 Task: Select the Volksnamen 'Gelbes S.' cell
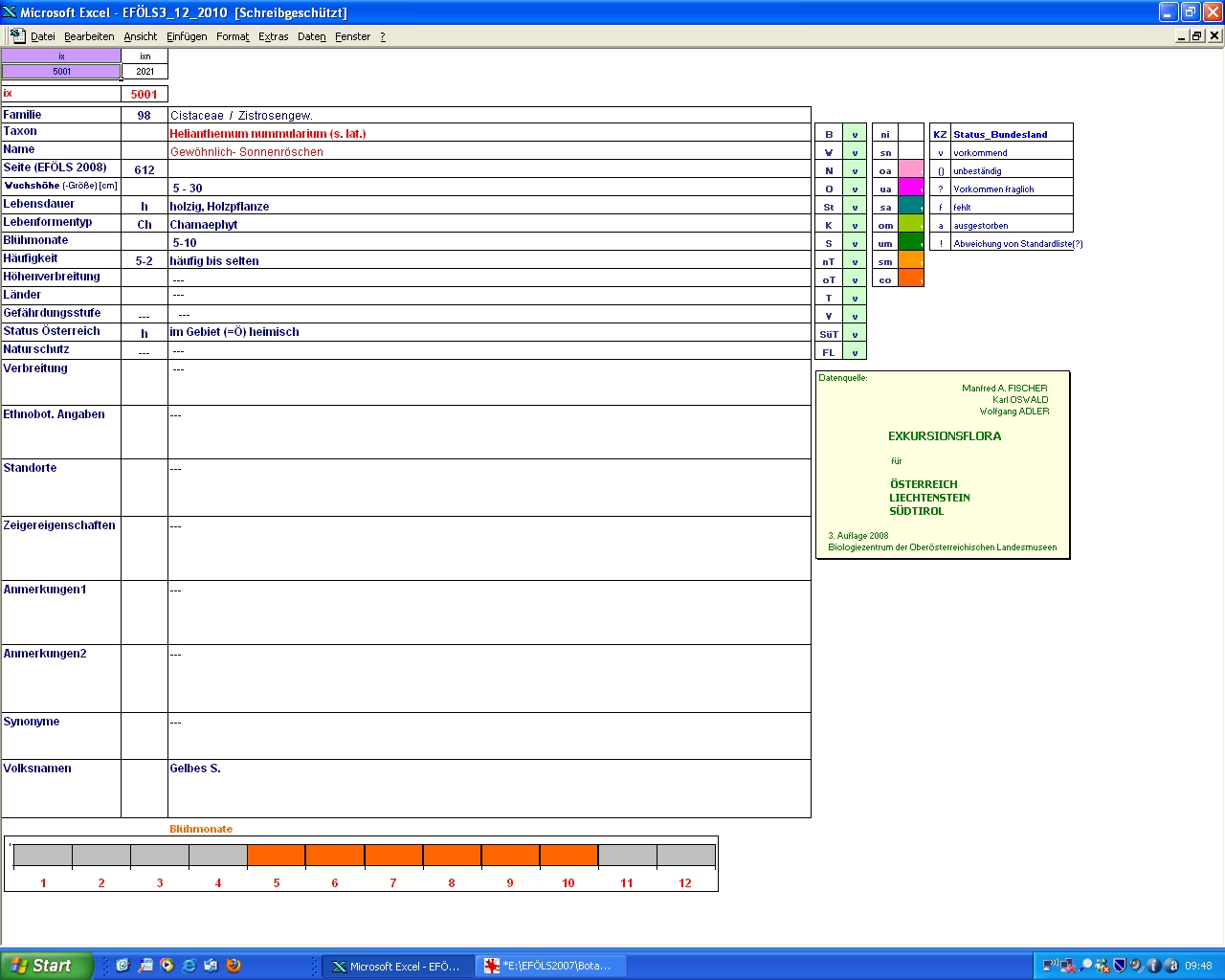489,789
